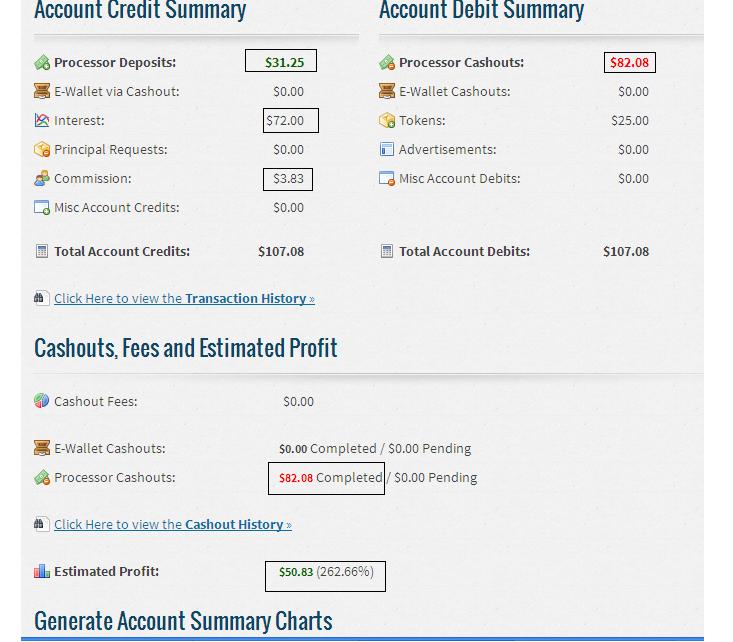Click the binoculars icon beside Cashout History
Screen dimensions: 733x642
42,525
